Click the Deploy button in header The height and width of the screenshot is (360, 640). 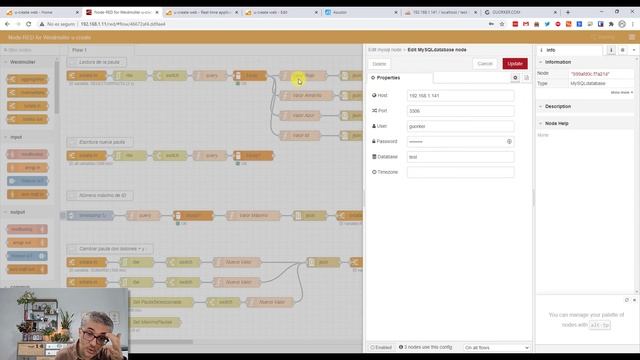(x=603, y=37)
